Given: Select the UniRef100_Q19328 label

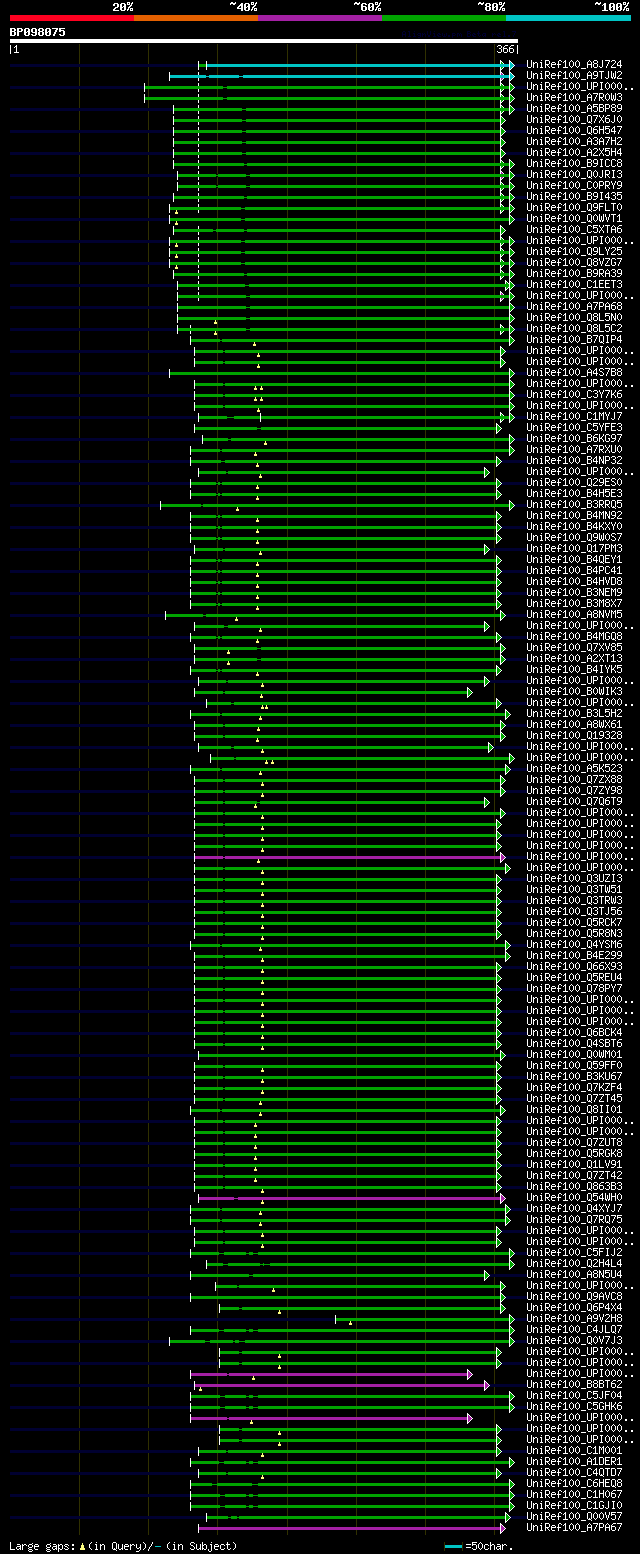Looking at the screenshot, I should [x=574, y=736].
